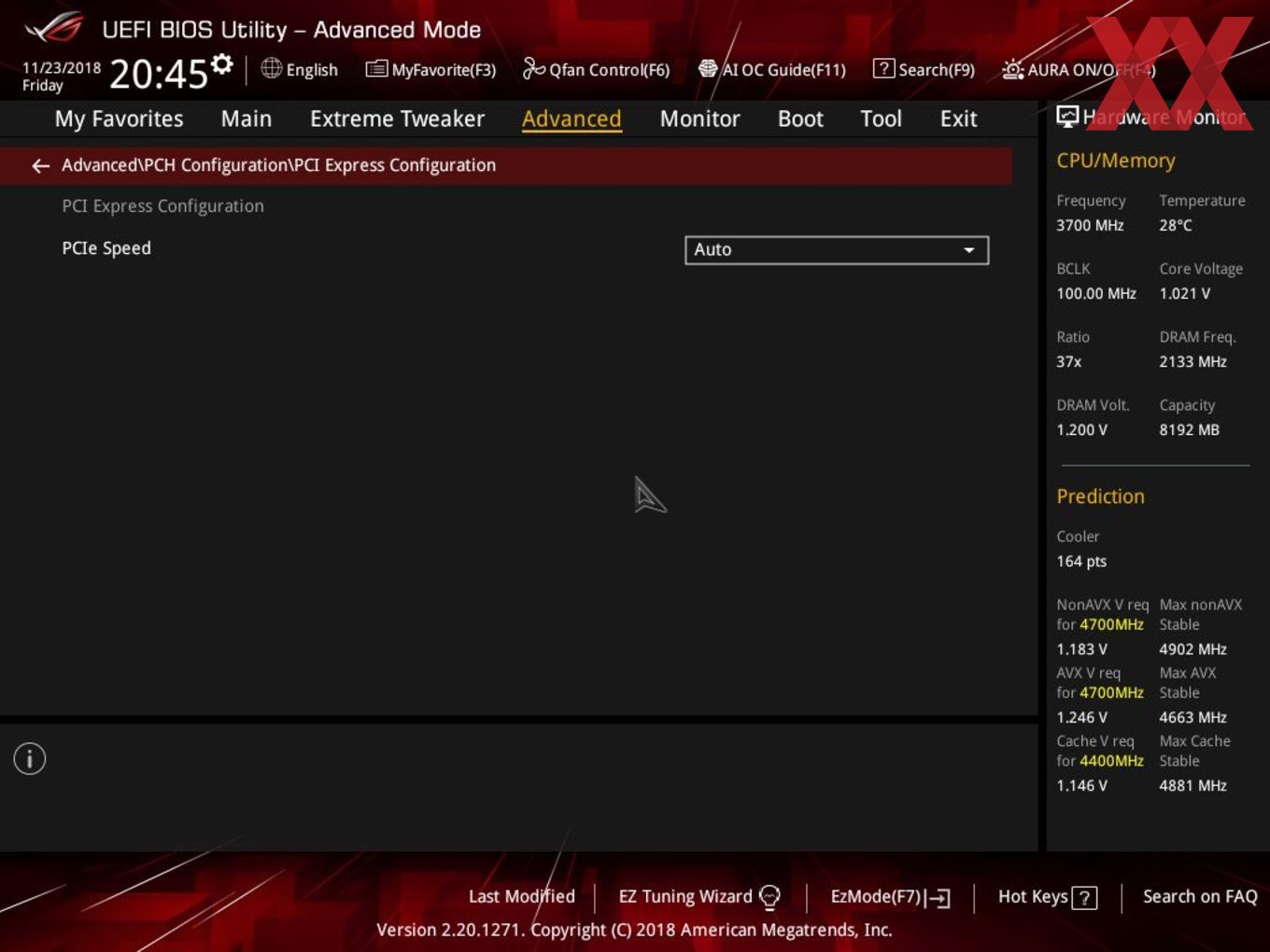The image size is (1270, 952).
Task: Click the 1.021 V core voltage value
Action: coord(1184,293)
